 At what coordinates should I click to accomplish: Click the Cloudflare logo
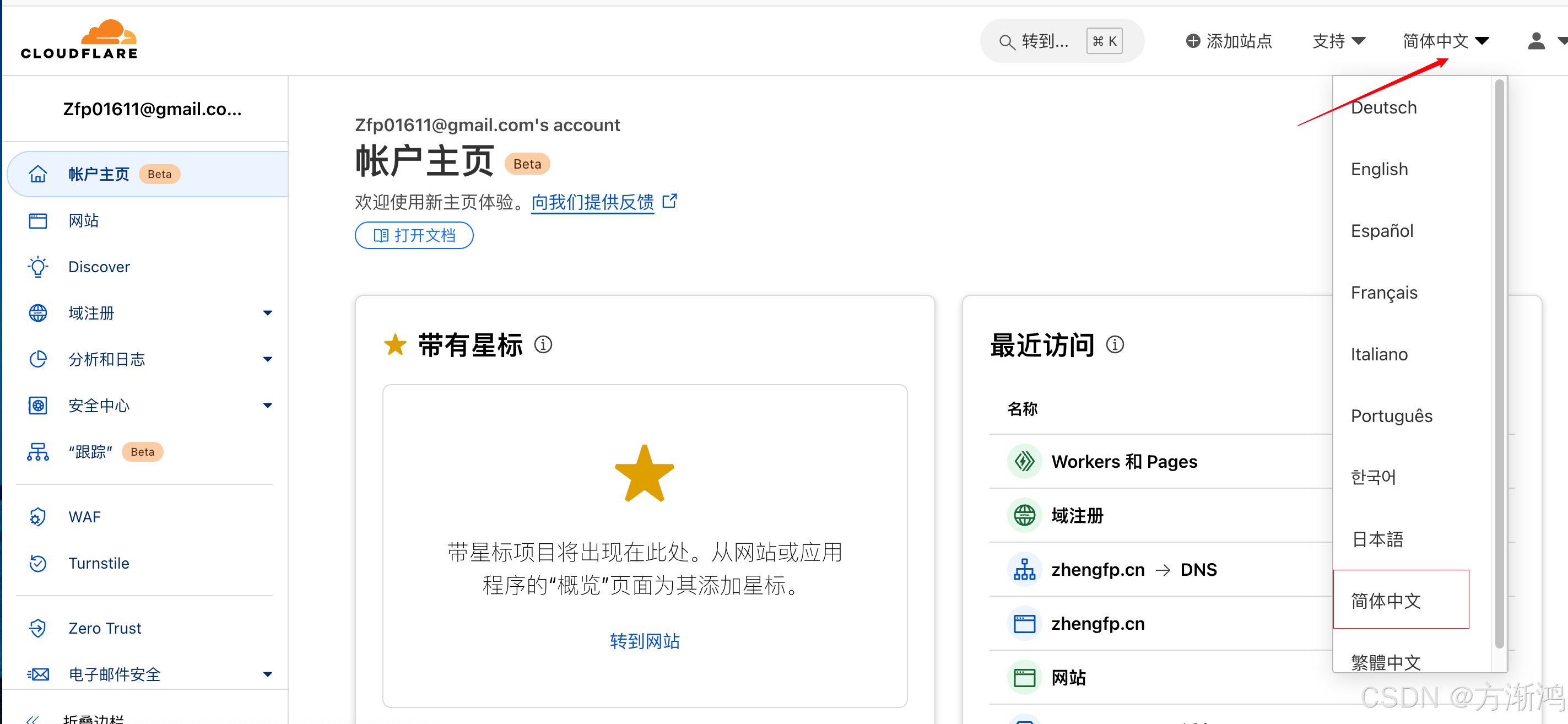click(79, 40)
